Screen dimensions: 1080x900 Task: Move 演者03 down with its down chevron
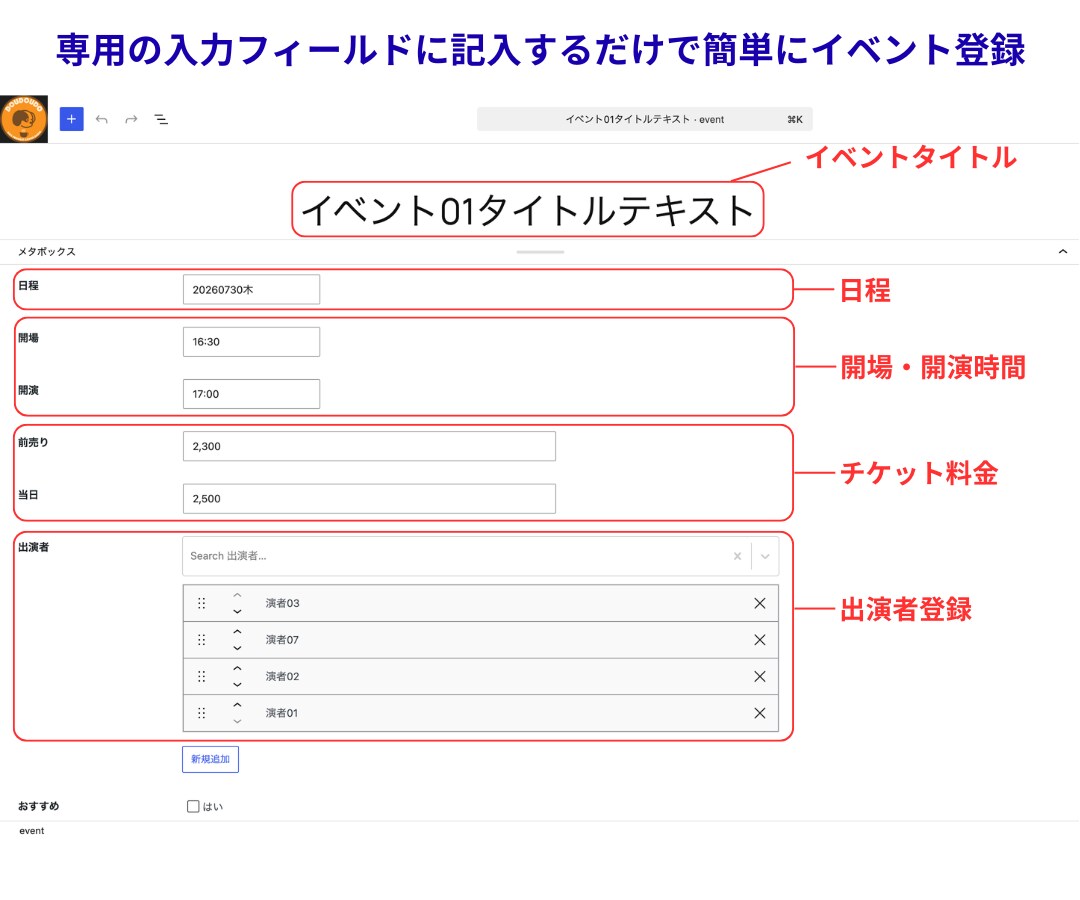pos(237,611)
